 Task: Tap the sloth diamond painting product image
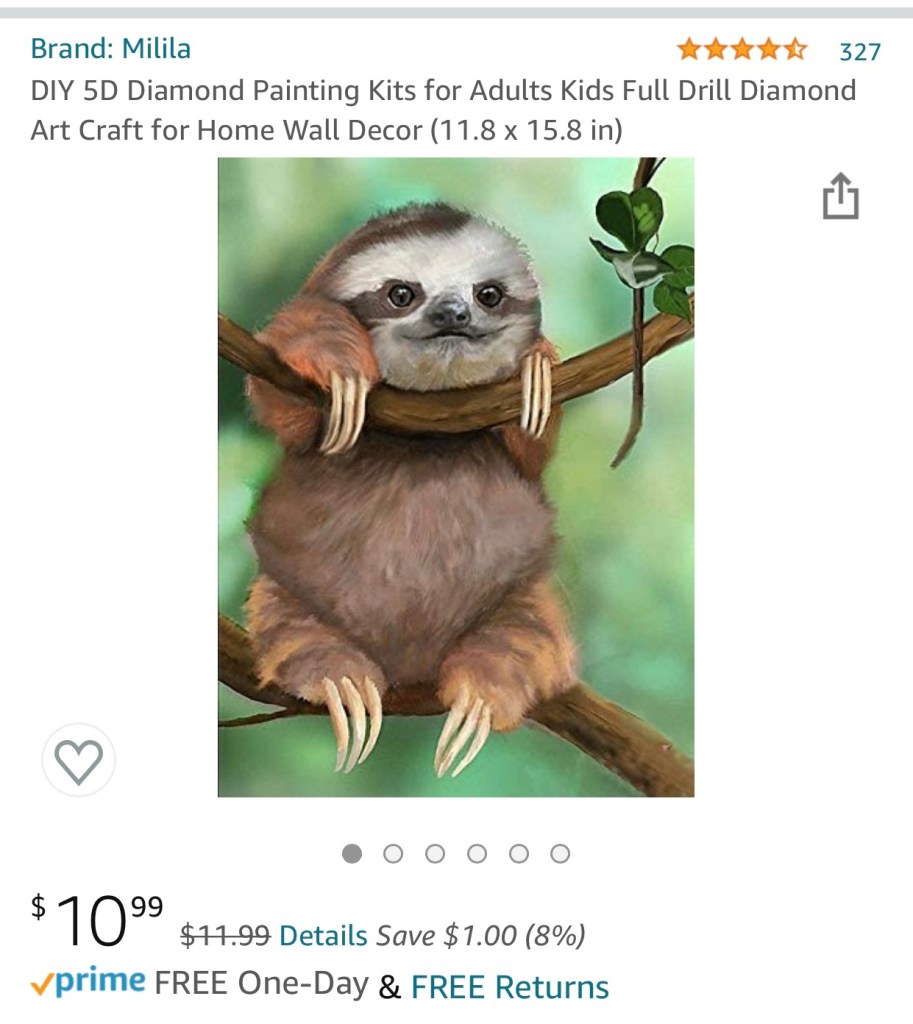pos(456,477)
